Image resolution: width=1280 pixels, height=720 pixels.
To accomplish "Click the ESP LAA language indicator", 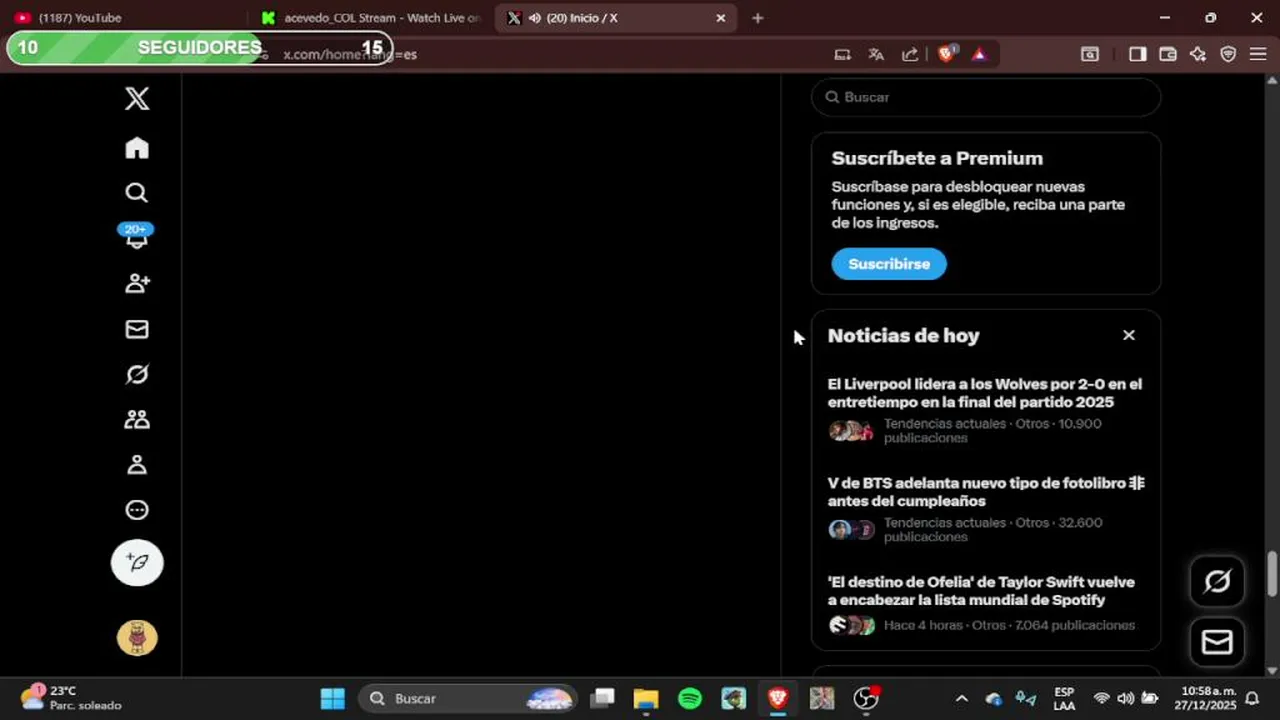I will 1064,698.
